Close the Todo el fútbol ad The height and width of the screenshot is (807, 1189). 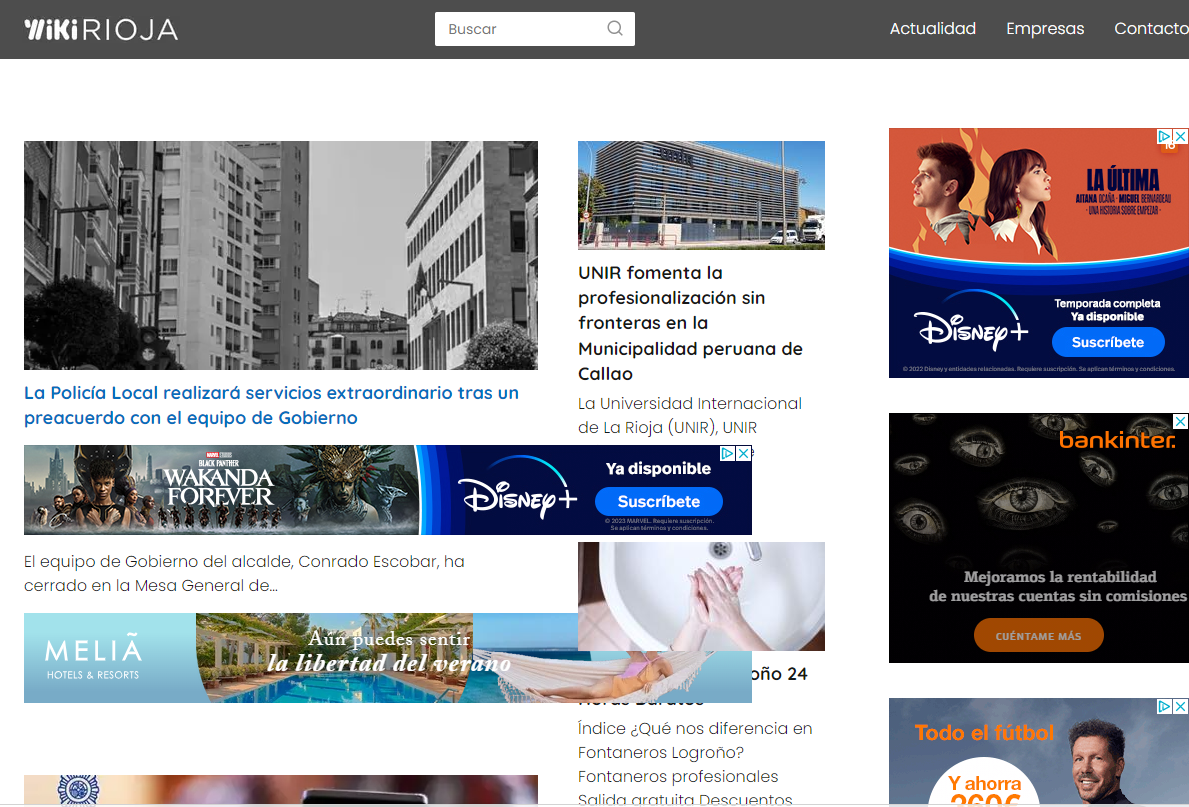coord(1181,706)
